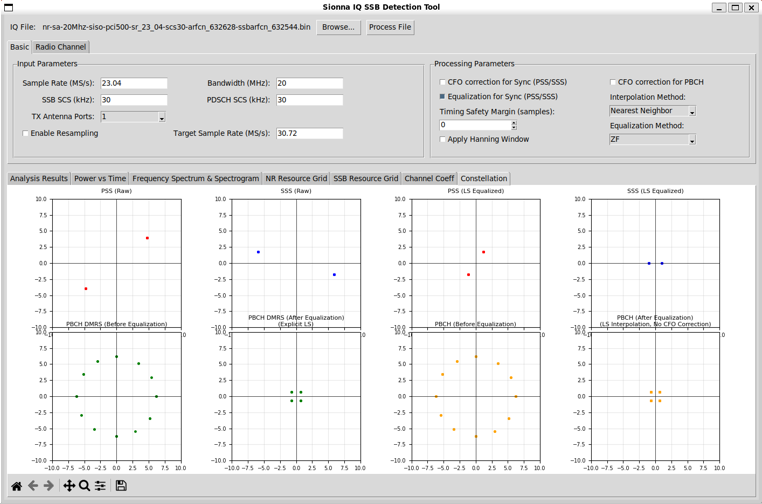This screenshot has width=762, height=504.
Task: Open the Frequency Spectrum & Spectrogram tab
Action: point(195,179)
